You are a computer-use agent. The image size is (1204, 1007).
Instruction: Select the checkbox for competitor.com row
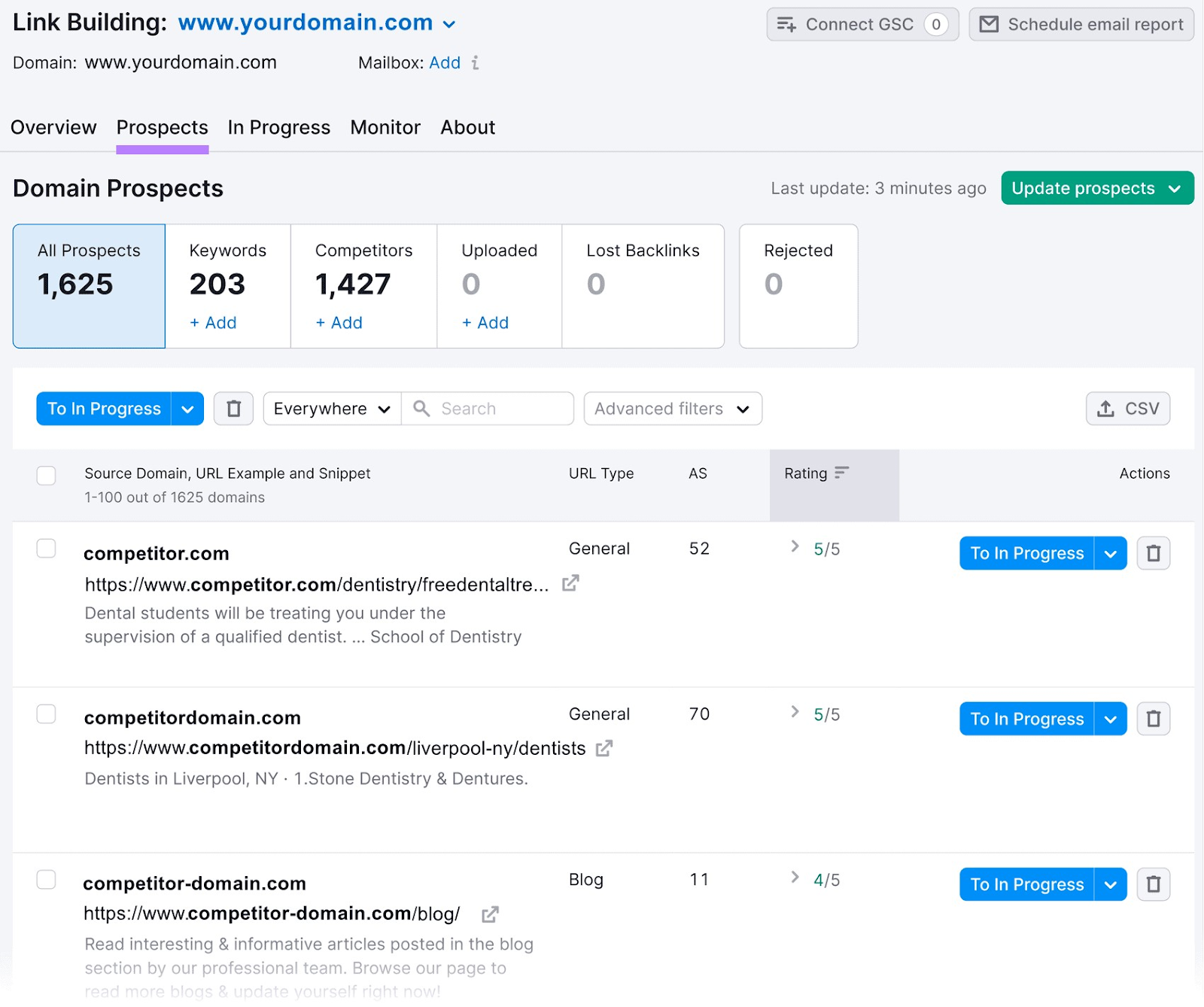[46, 549]
